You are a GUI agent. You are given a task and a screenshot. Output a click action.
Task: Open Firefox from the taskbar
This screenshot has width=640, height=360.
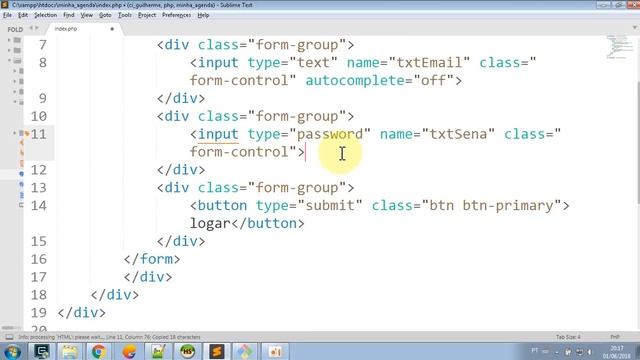click(x=129, y=352)
